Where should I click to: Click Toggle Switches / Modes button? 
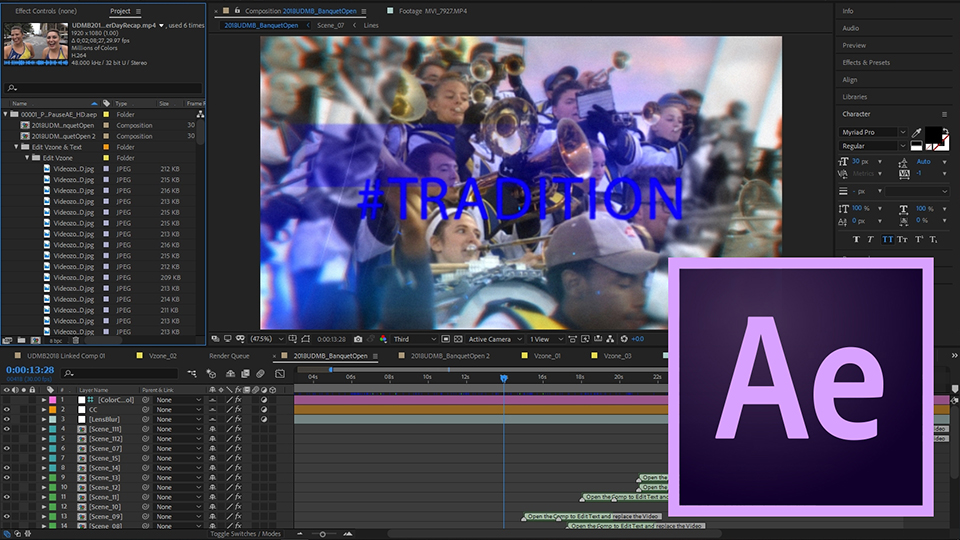245,534
